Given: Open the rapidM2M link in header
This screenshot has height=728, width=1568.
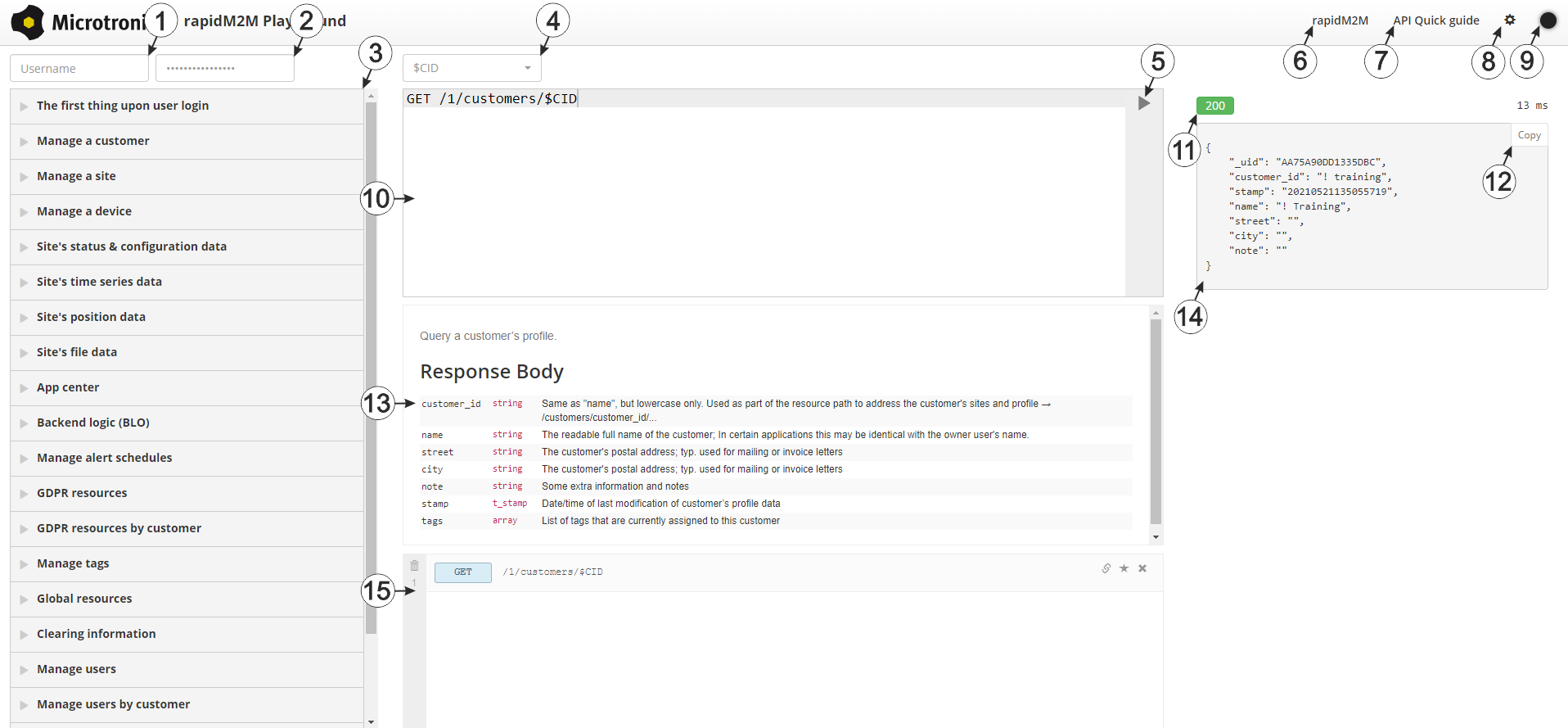Looking at the screenshot, I should 1340,20.
